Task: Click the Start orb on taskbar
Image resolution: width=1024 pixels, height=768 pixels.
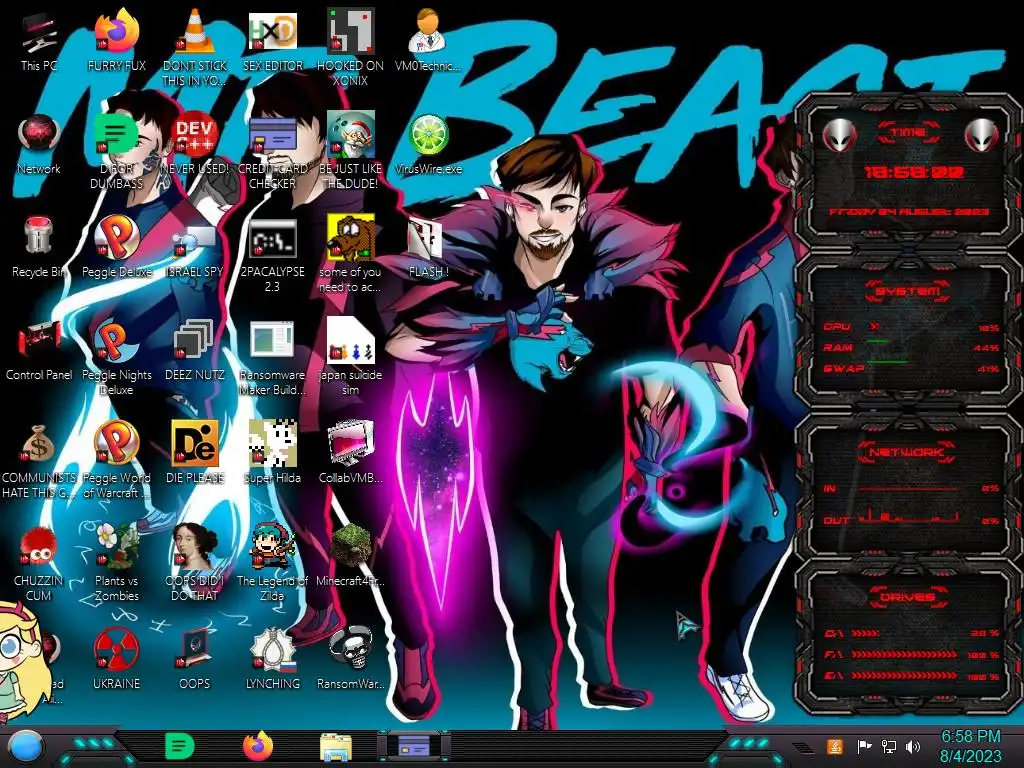Action: (x=27, y=747)
